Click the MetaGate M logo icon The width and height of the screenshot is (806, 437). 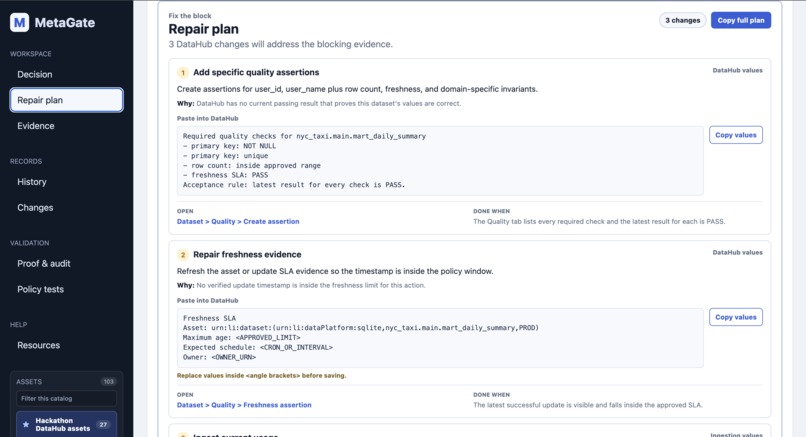pyautogui.click(x=20, y=23)
